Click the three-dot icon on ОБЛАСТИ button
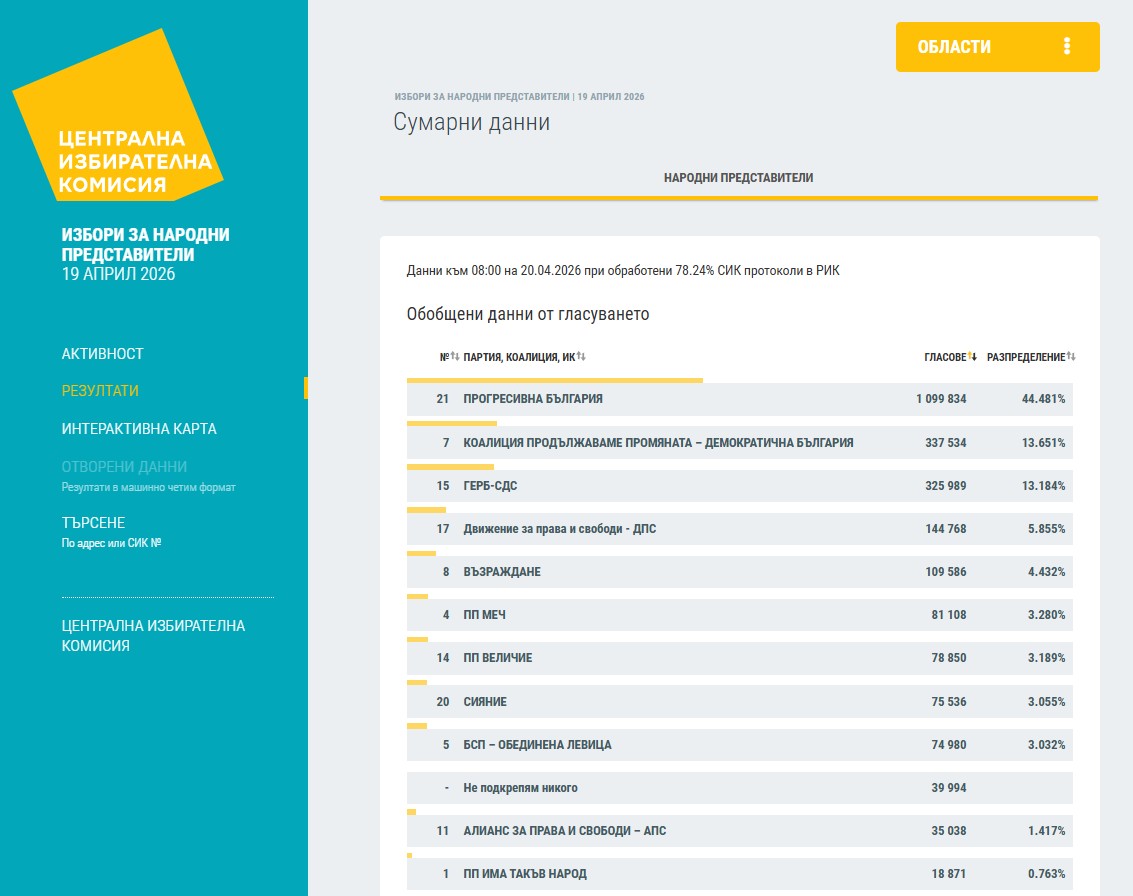This screenshot has height=896, width=1133. point(1067,46)
